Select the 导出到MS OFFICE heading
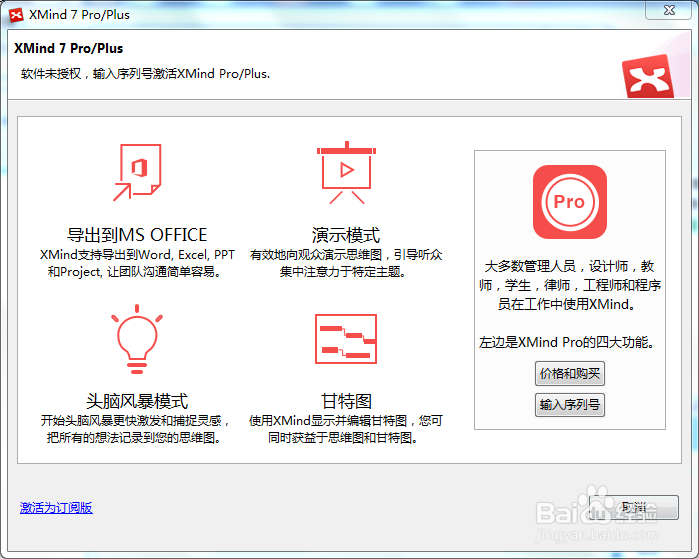 pos(137,235)
